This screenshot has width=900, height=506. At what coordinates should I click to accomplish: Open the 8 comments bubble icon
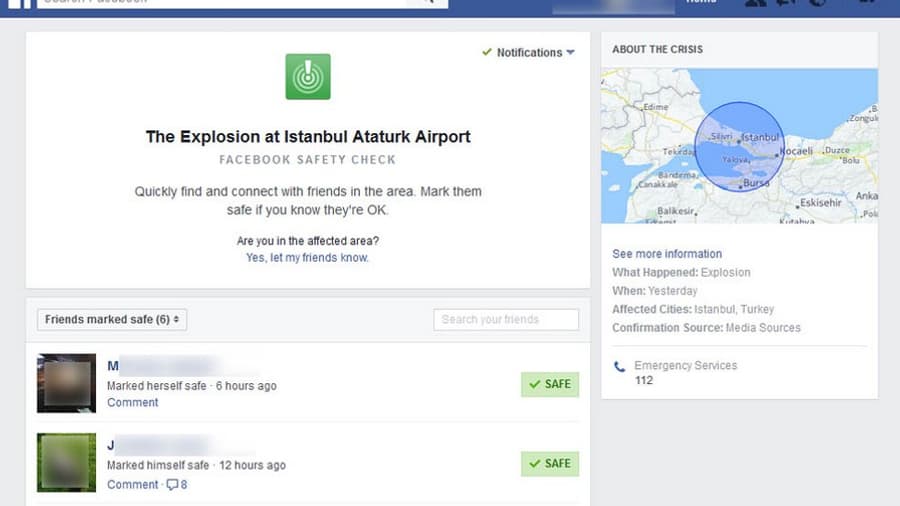tap(177, 484)
